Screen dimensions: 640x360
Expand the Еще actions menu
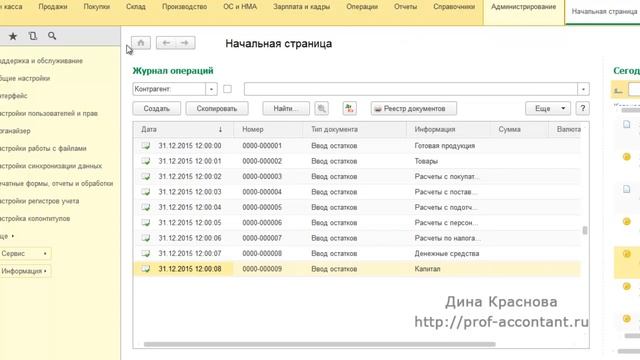pos(548,109)
